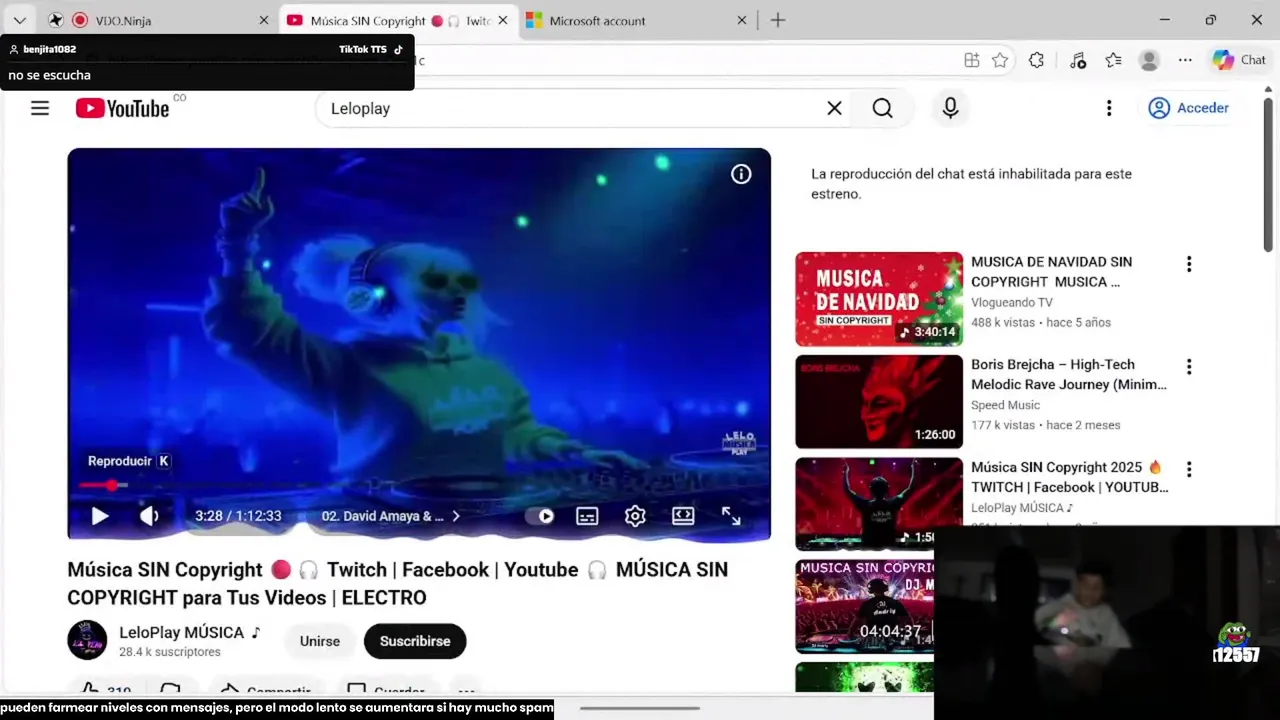This screenshot has width=1280, height=720.
Task: Open options for Música SIN Copyright 2025
Action: pos(1189,469)
